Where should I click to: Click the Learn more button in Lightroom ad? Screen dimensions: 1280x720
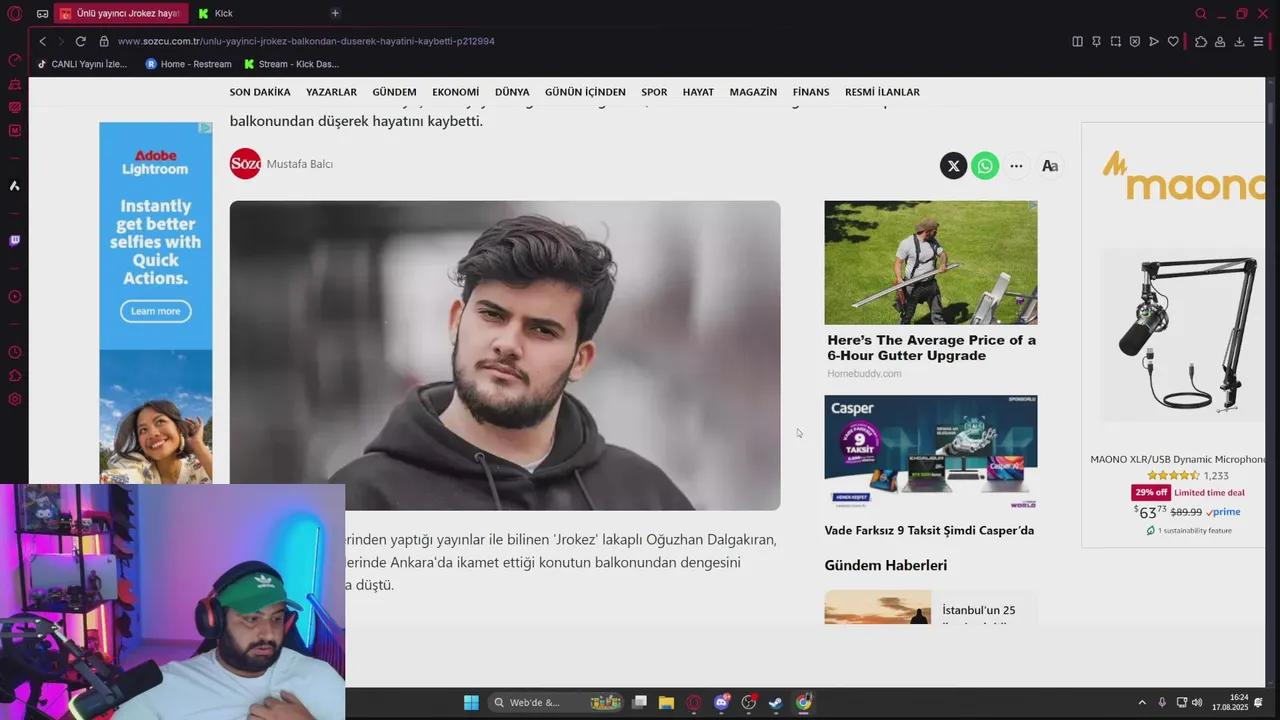coord(155,311)
